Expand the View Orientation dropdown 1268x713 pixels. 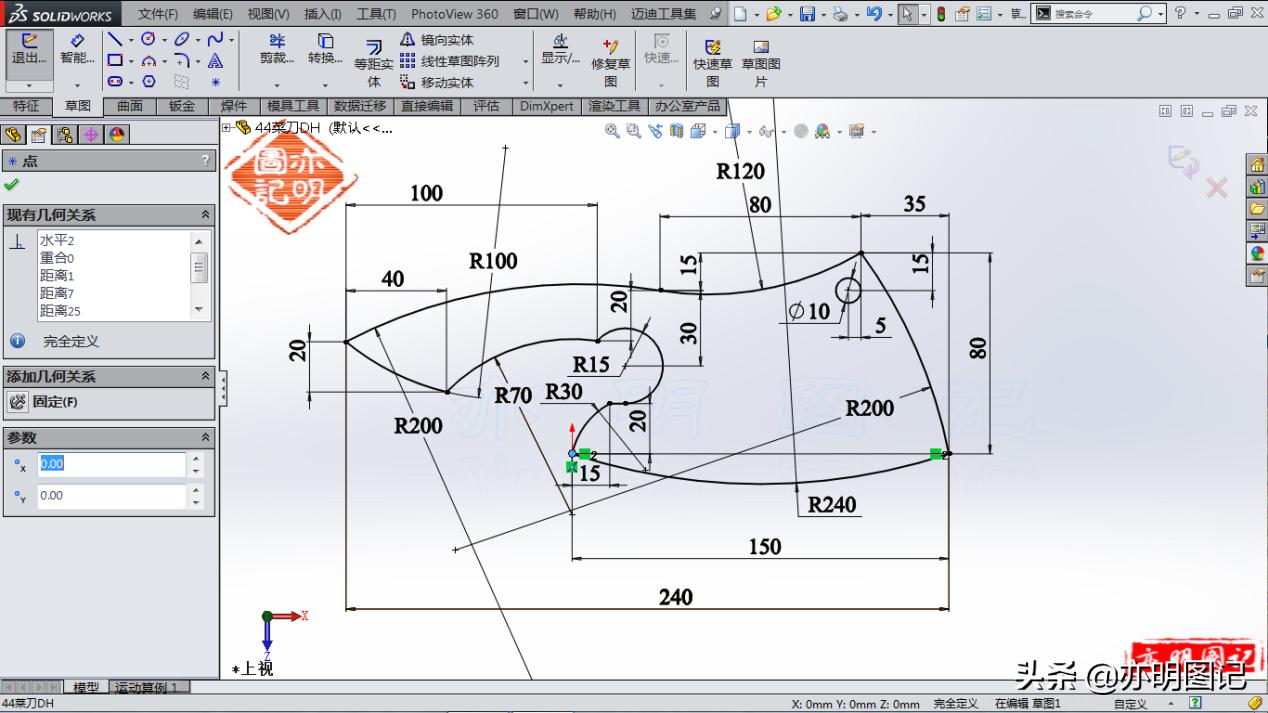pos(715,131)
